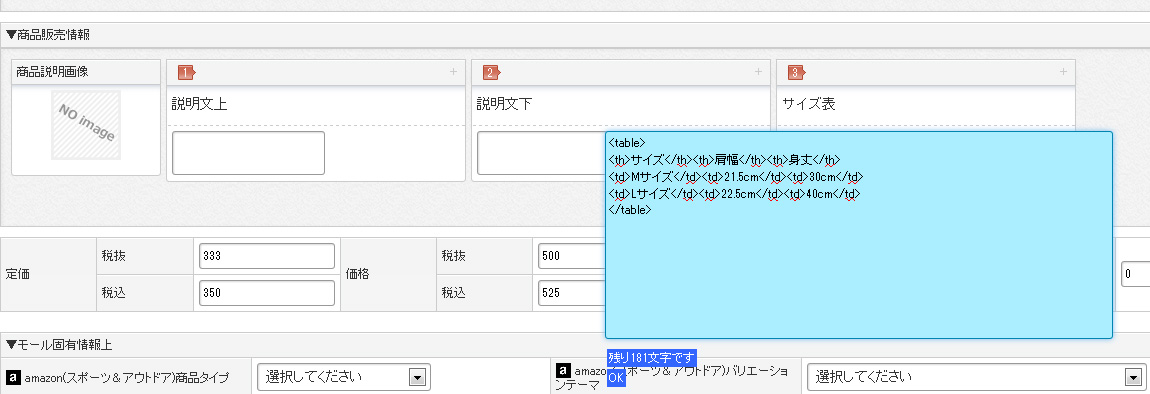Click the 定価 row label

[18, 274]
